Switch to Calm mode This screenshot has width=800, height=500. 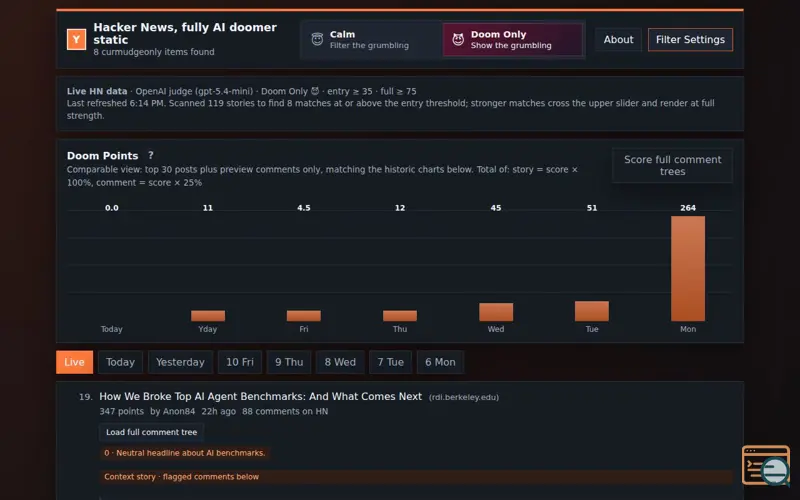tap(372, 39)
